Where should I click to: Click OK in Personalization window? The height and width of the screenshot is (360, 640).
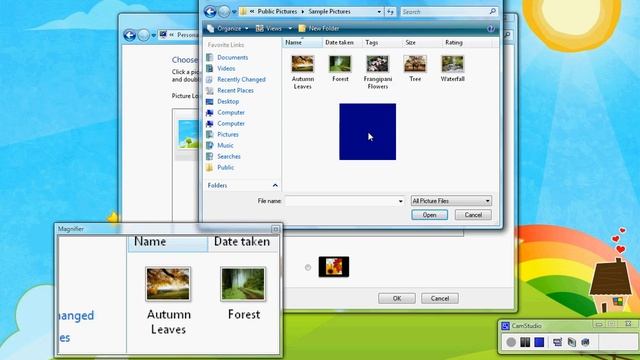pos(397,298)
